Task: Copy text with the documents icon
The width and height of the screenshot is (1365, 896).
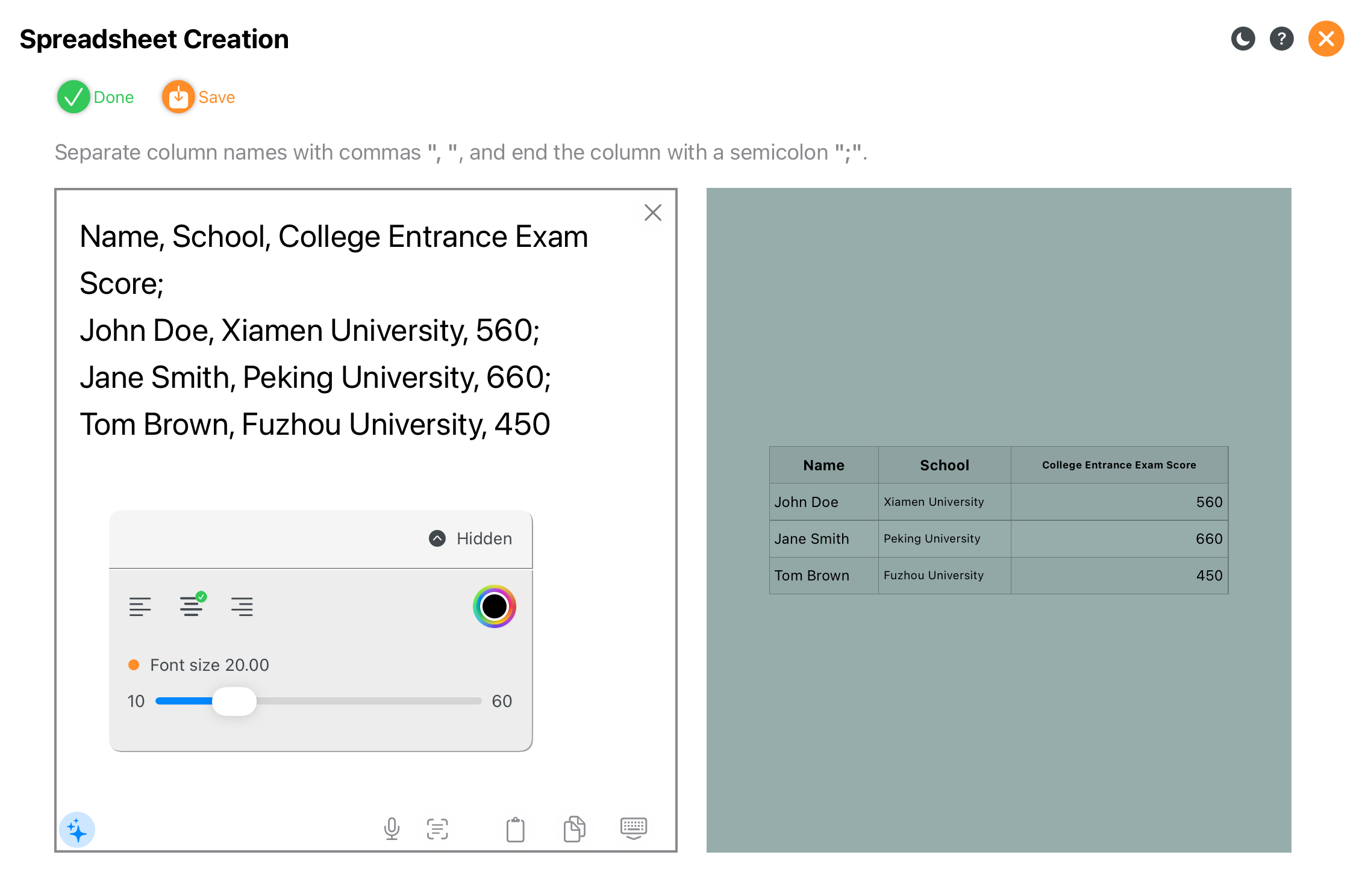Action: [x=574, y=829]
